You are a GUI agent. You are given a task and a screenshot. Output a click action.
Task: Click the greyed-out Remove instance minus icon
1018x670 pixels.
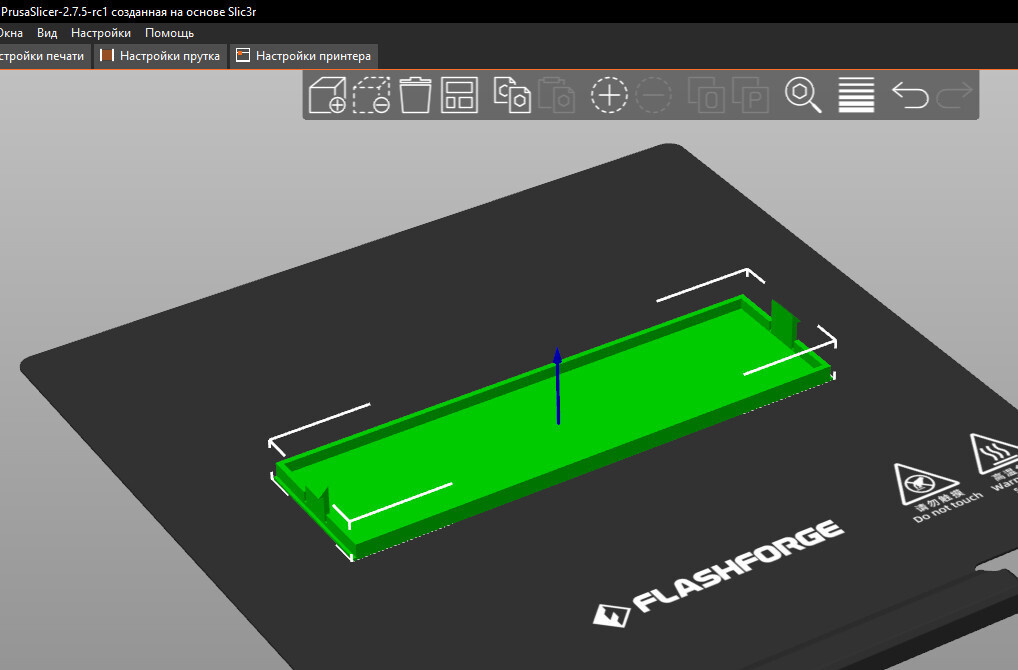click(x=653, y=95)
